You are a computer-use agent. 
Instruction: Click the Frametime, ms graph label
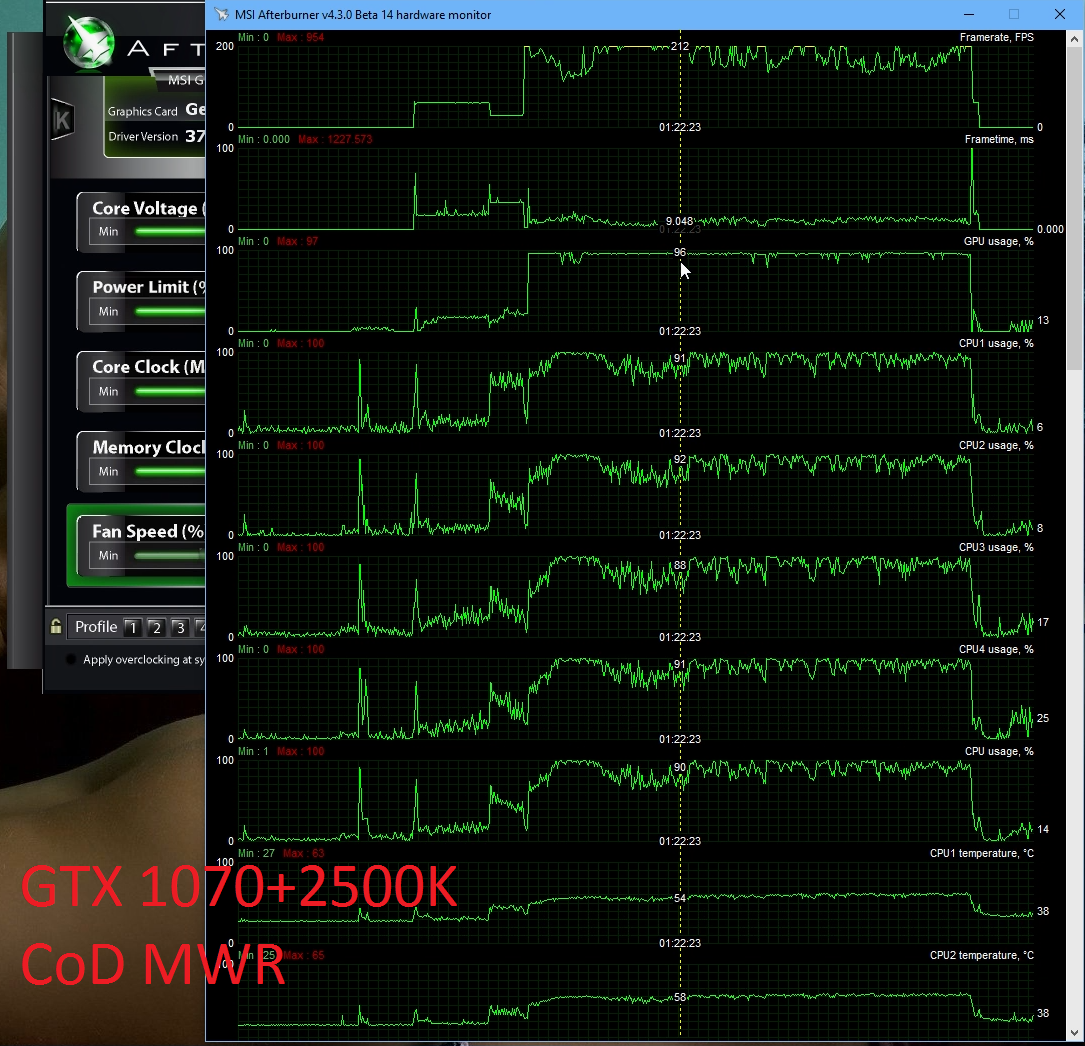[x=999, y=140]
